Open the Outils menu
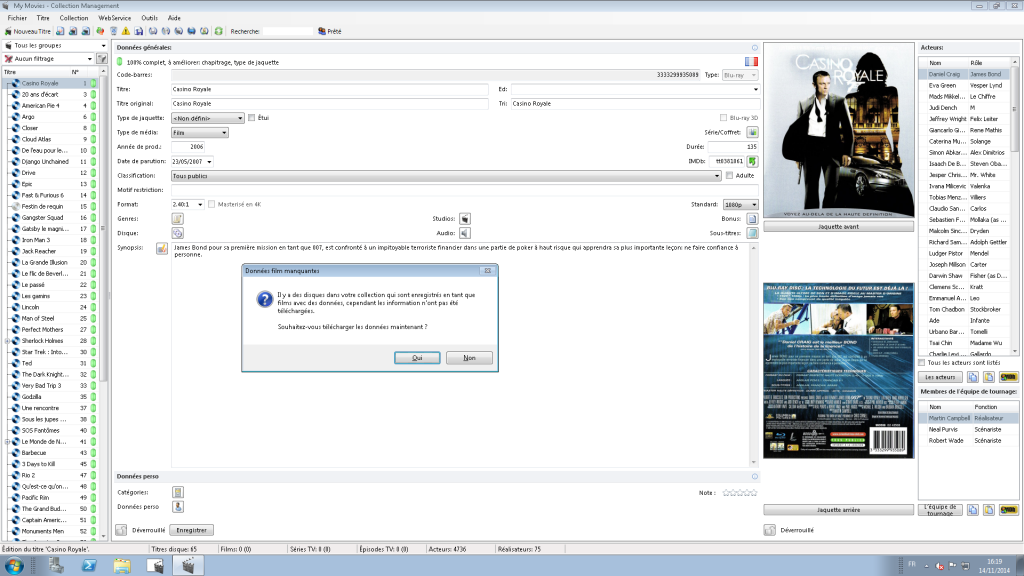 [x=150, y=18]
